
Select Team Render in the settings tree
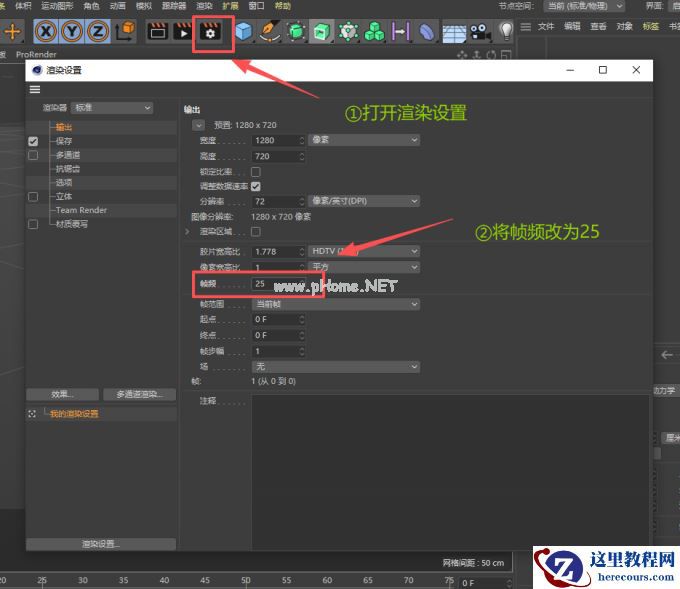(x=81, y=210)
